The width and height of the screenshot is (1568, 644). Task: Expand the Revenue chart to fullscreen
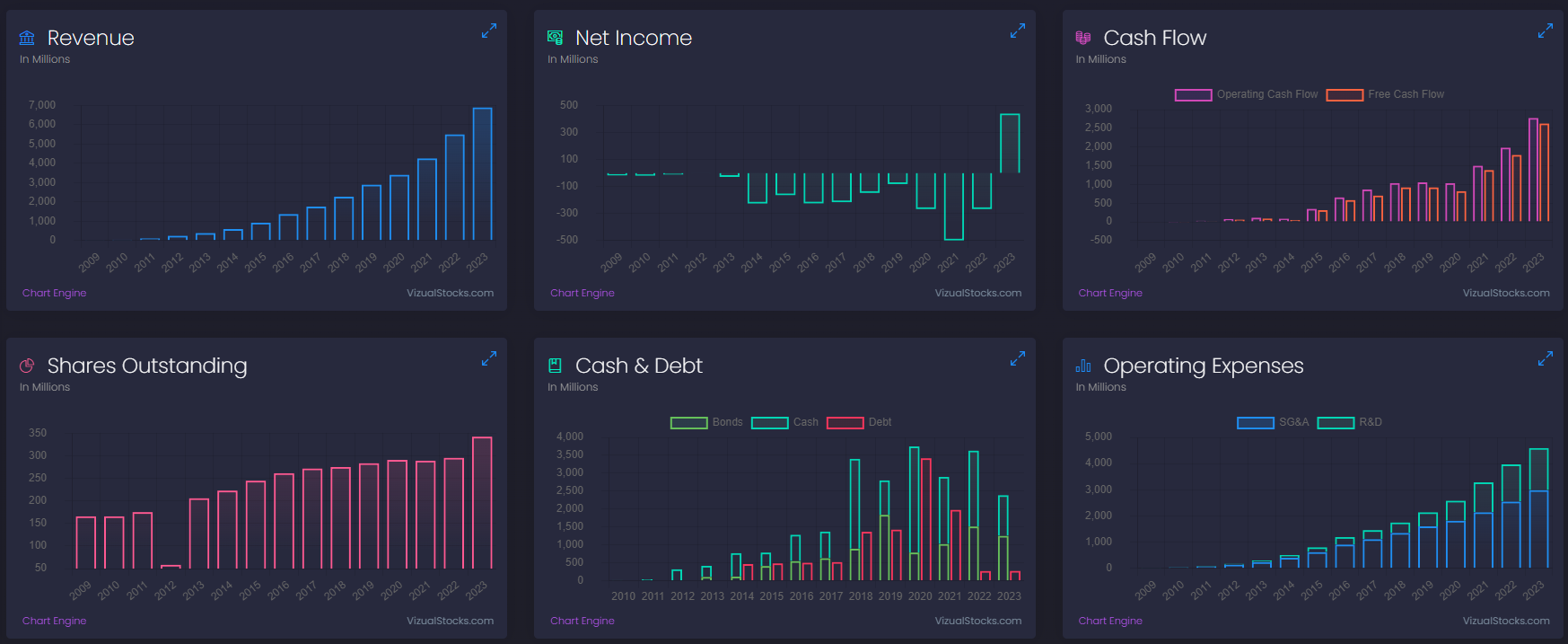pos(489,31)
